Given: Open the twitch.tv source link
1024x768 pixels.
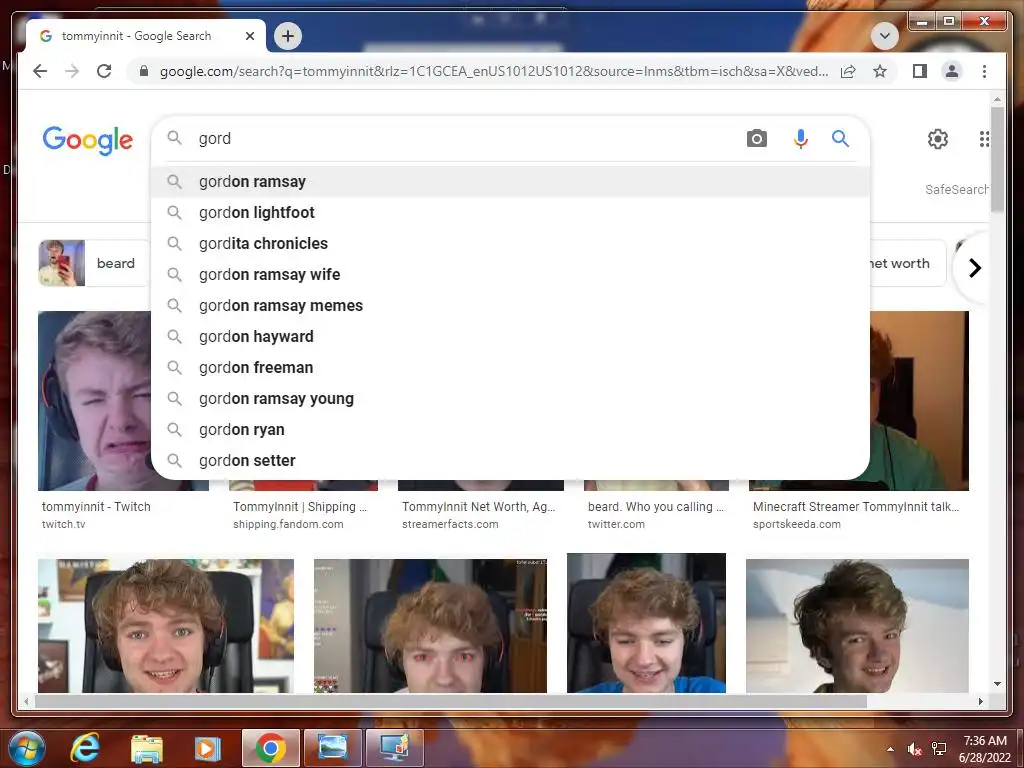Looking at the screenshot, I should [63, 524].
